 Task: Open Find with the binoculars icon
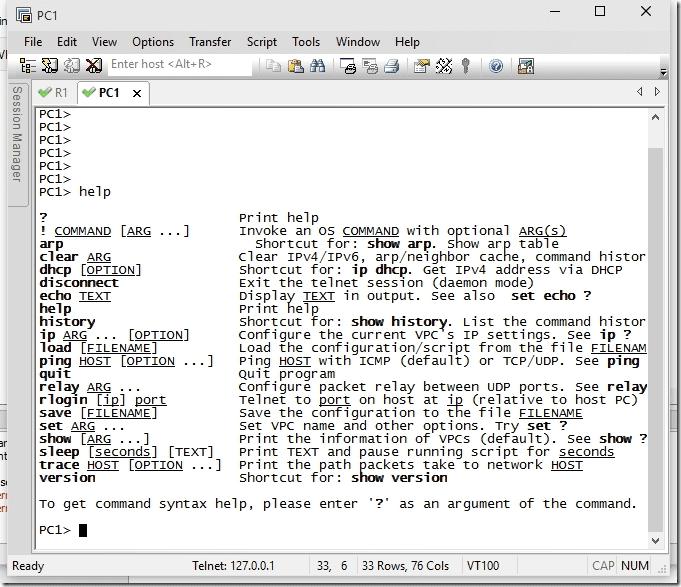(x=317, y=66)
